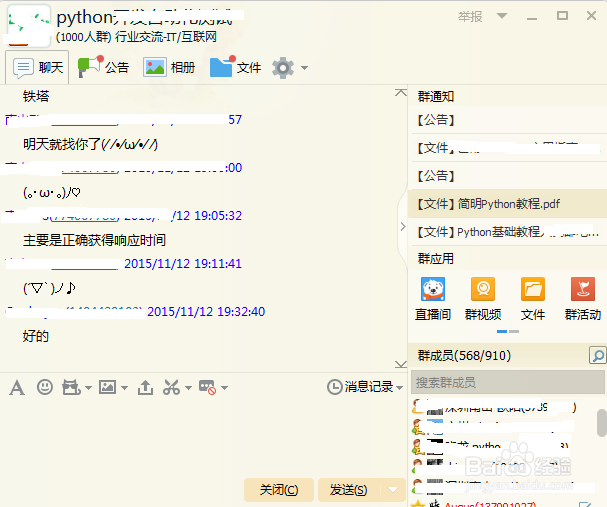The height and width of the screenshot is (507, 607).
Task: Click the member search magnifier icon
Action: pos(597,355)
